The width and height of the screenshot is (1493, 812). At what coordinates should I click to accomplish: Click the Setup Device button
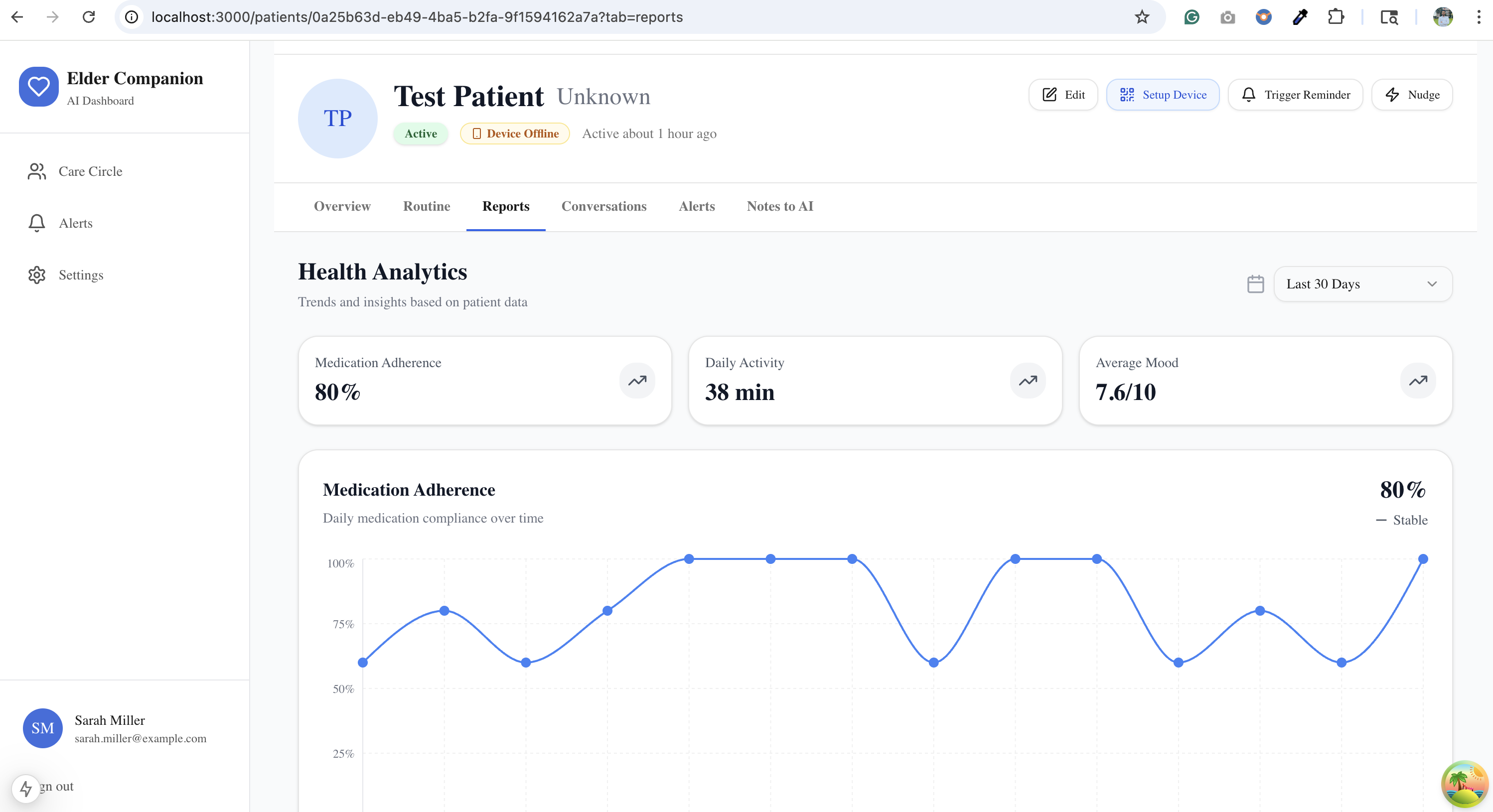click(1162, 95)
